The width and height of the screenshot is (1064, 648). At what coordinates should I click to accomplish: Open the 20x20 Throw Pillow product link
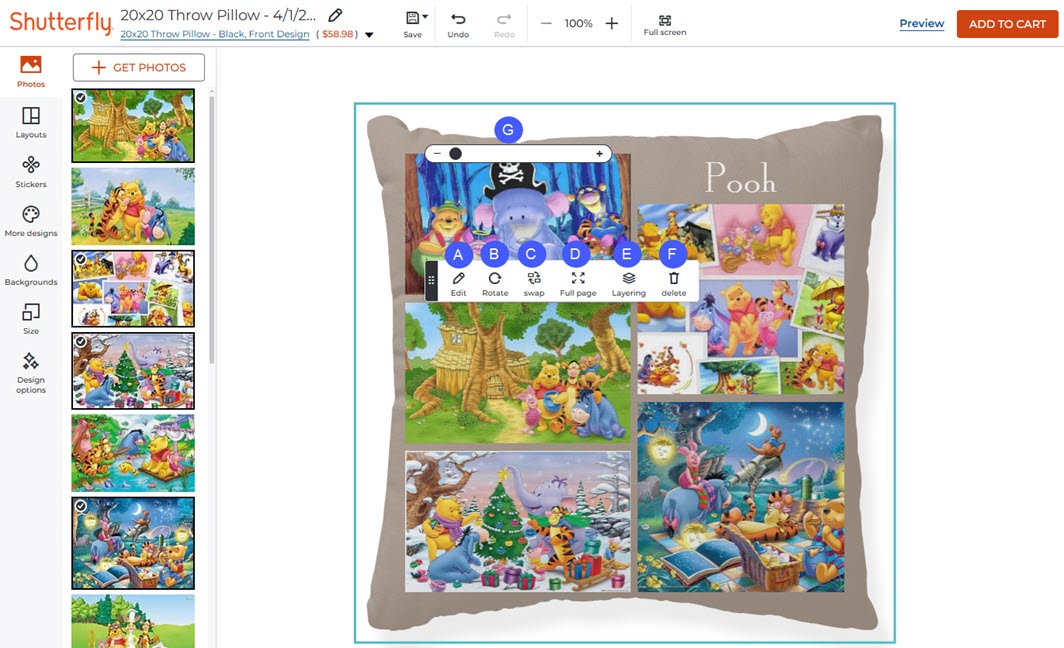(214, 34)
